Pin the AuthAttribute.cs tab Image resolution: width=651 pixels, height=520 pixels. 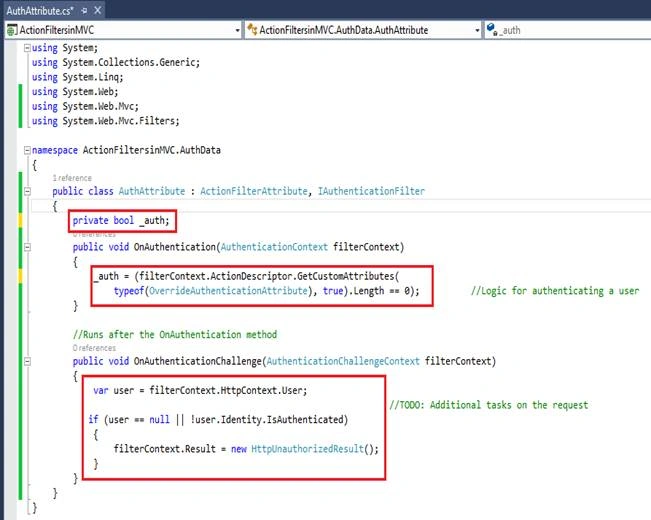[84, 11]
